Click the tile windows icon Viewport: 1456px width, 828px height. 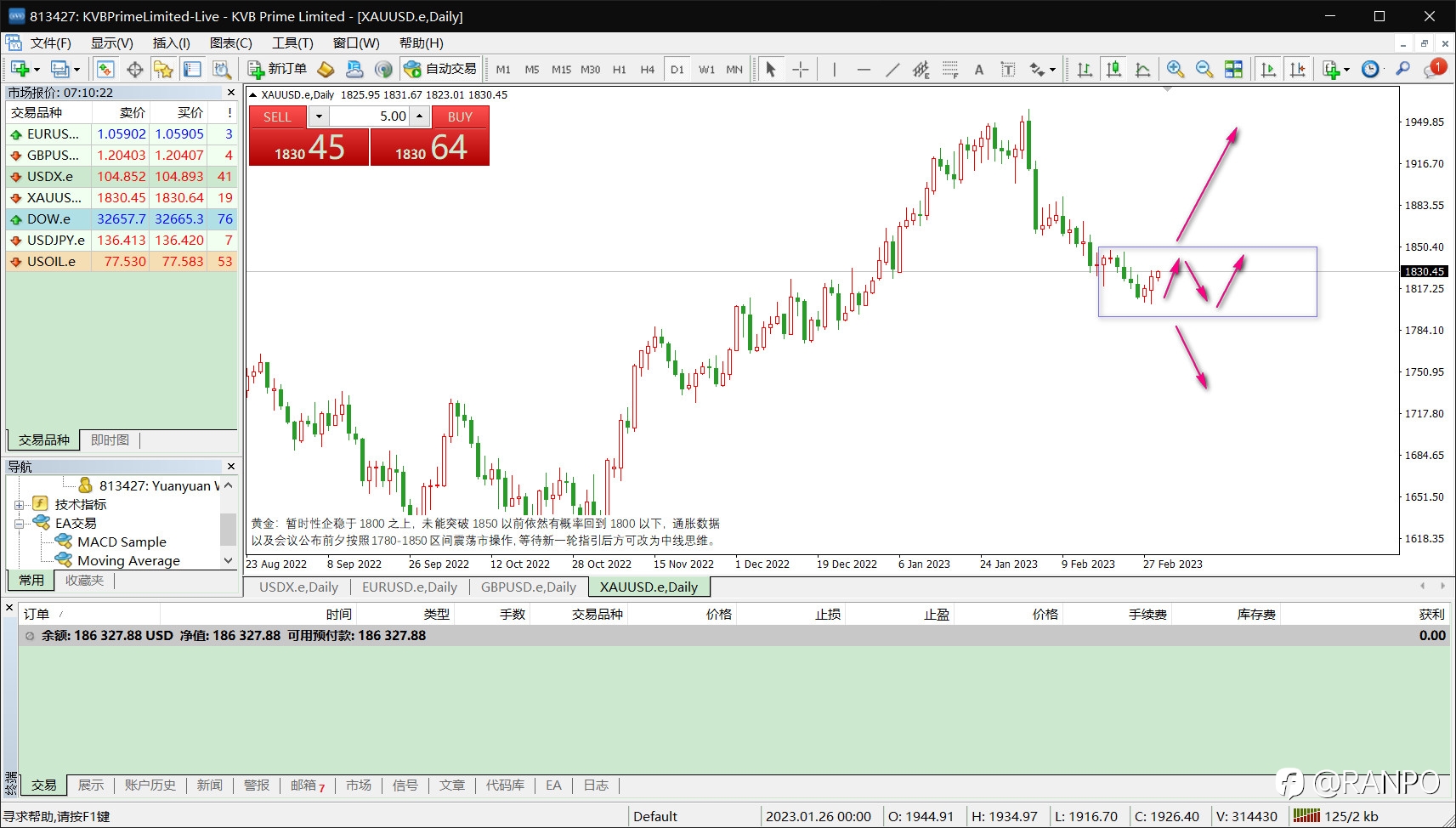(1233, 69)
